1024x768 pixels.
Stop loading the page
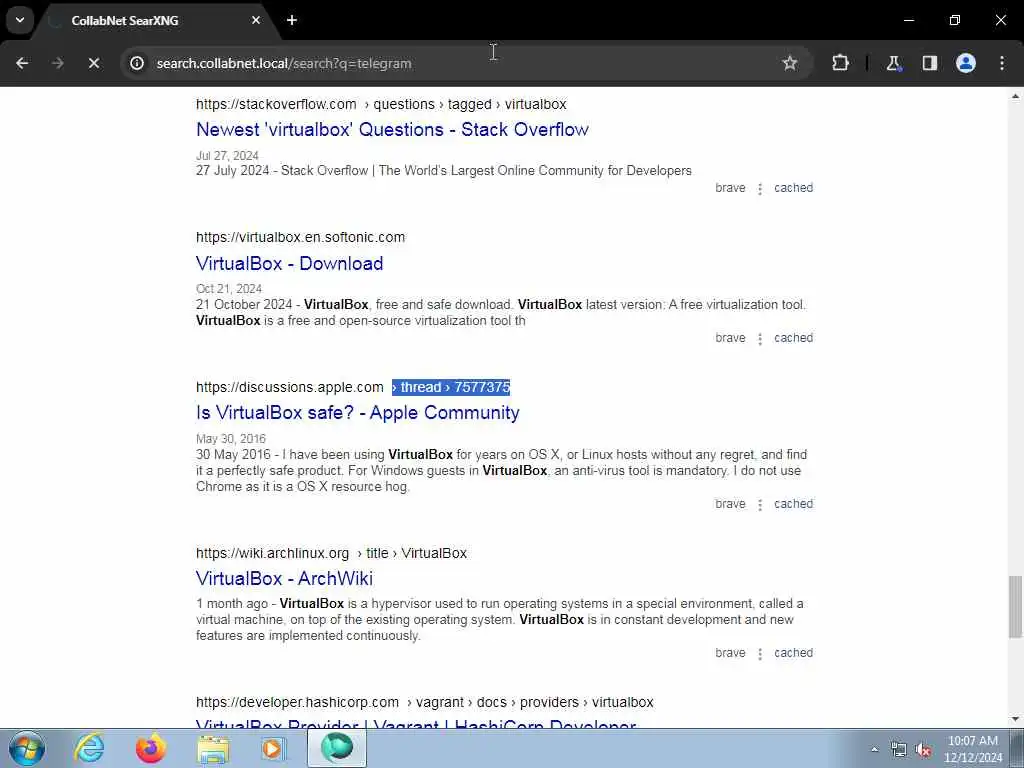[94, 63]
